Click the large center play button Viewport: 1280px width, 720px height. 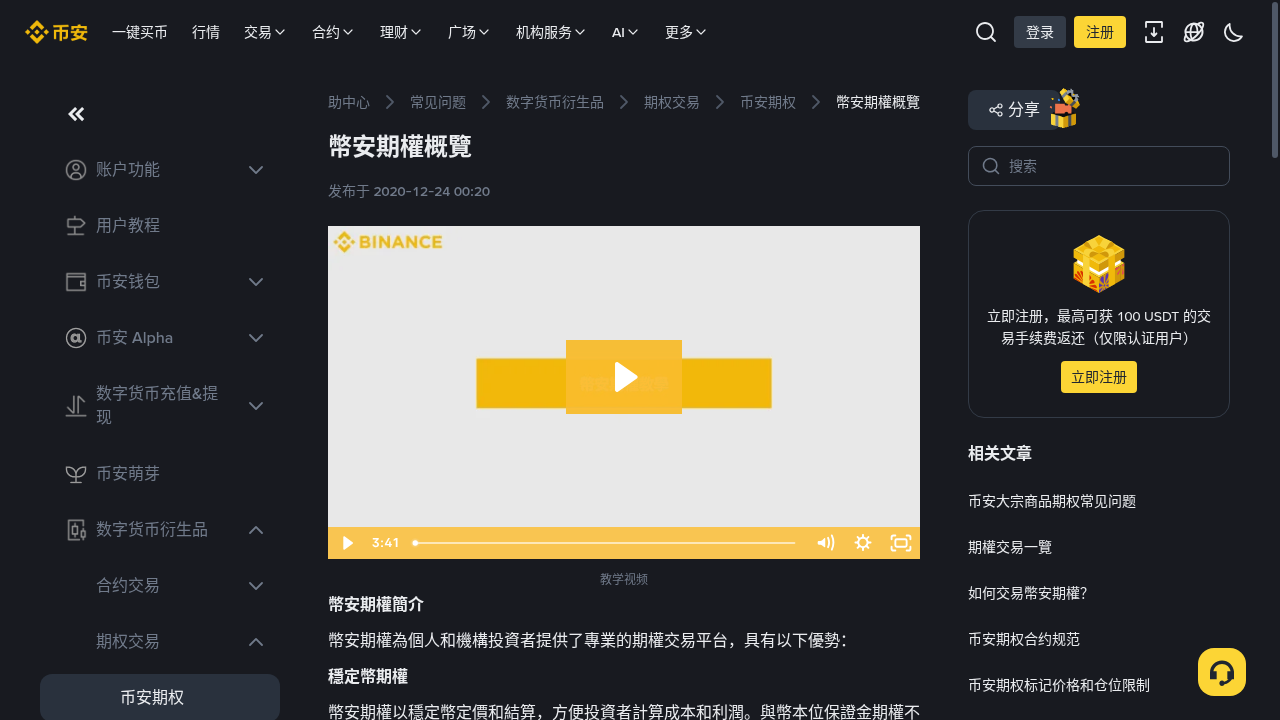click(x=624, y=377)
